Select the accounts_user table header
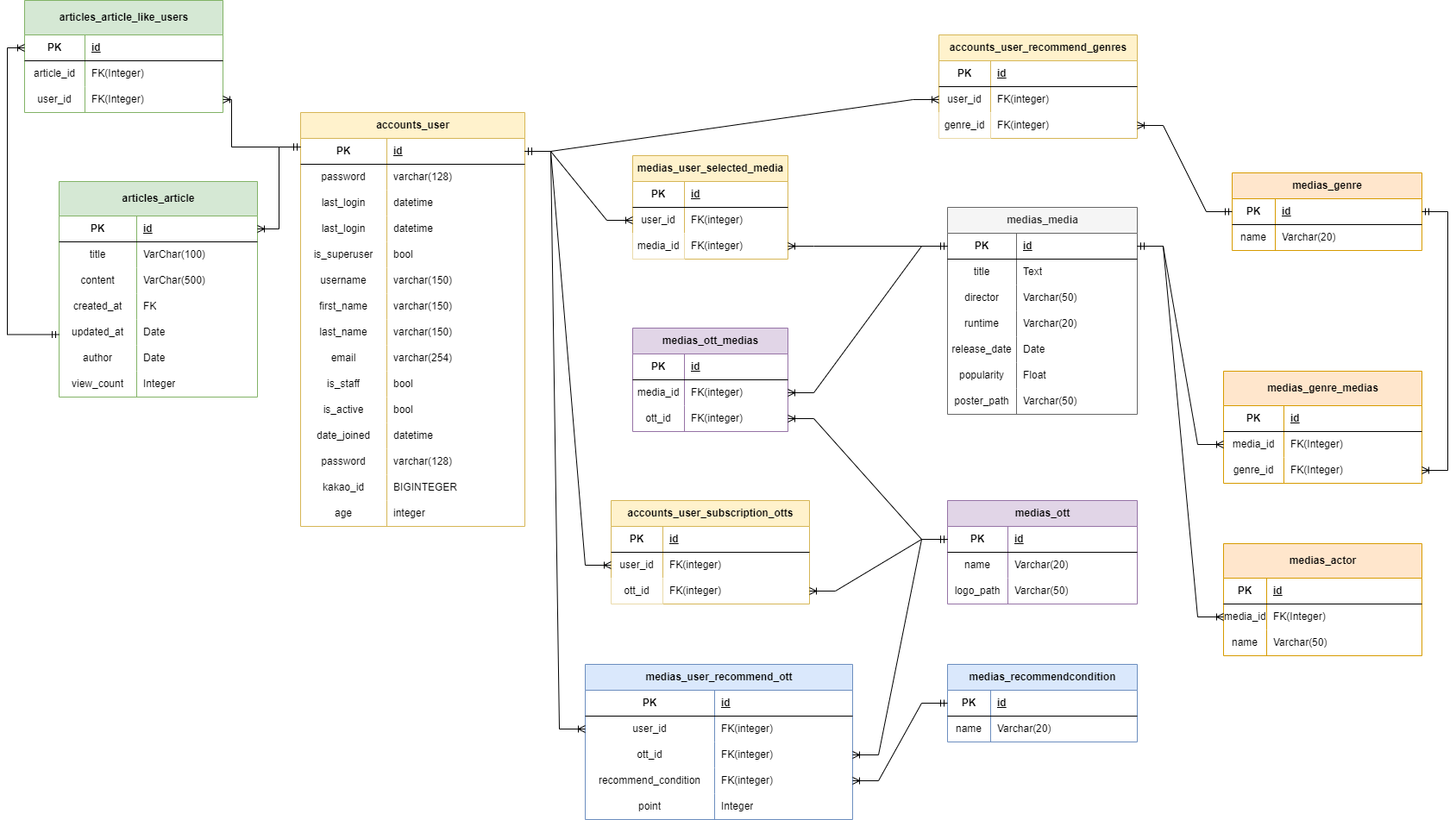The image size is (1456, 820). tap(412, 125)
